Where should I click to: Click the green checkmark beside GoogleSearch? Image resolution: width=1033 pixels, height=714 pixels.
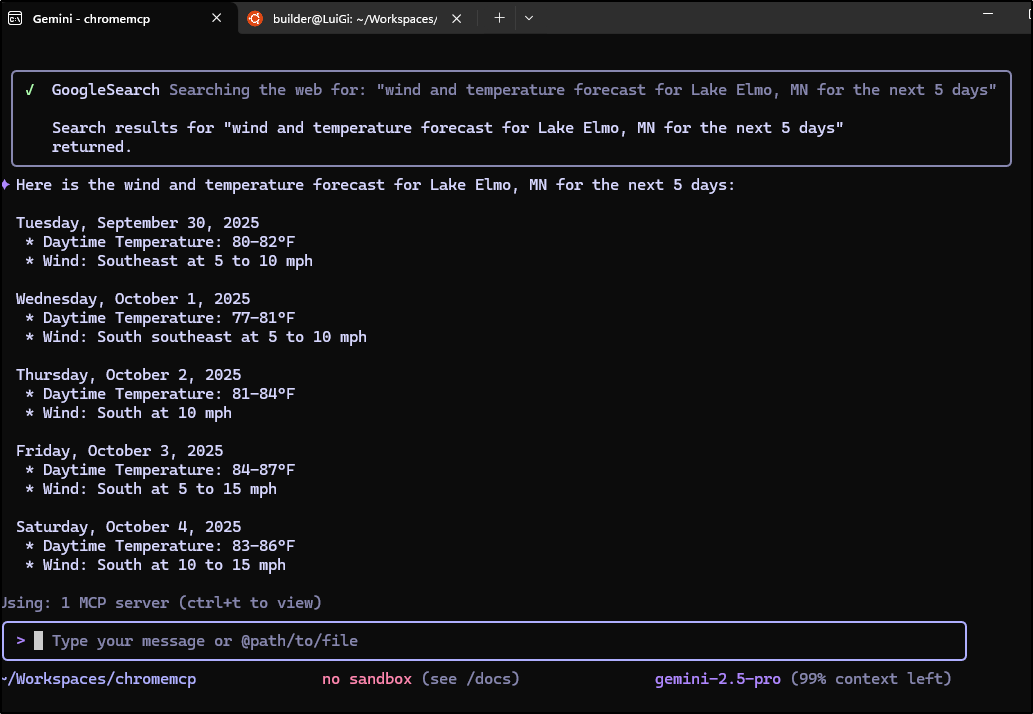[30, 90]
